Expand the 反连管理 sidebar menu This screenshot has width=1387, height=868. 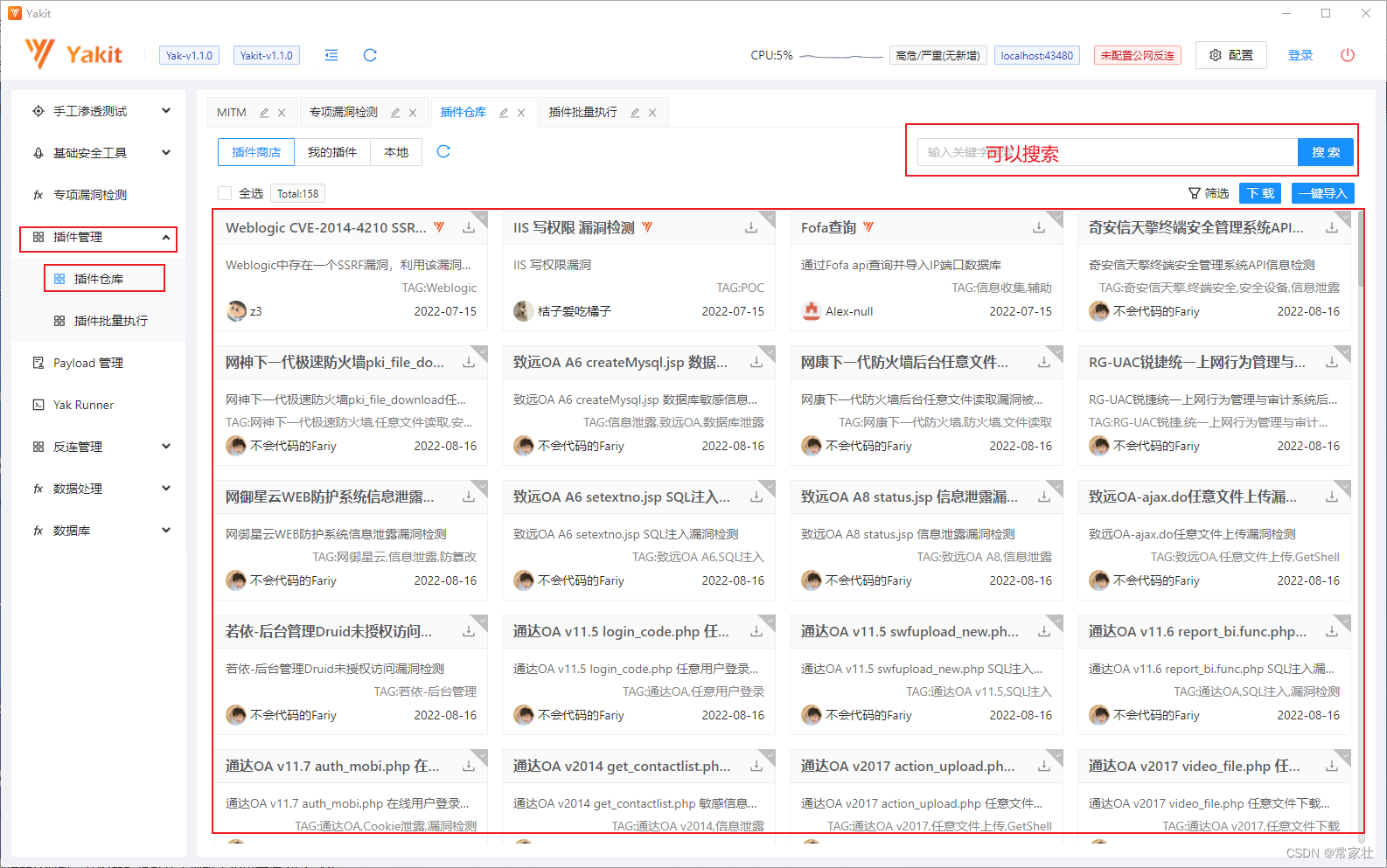tap(166, 447)
